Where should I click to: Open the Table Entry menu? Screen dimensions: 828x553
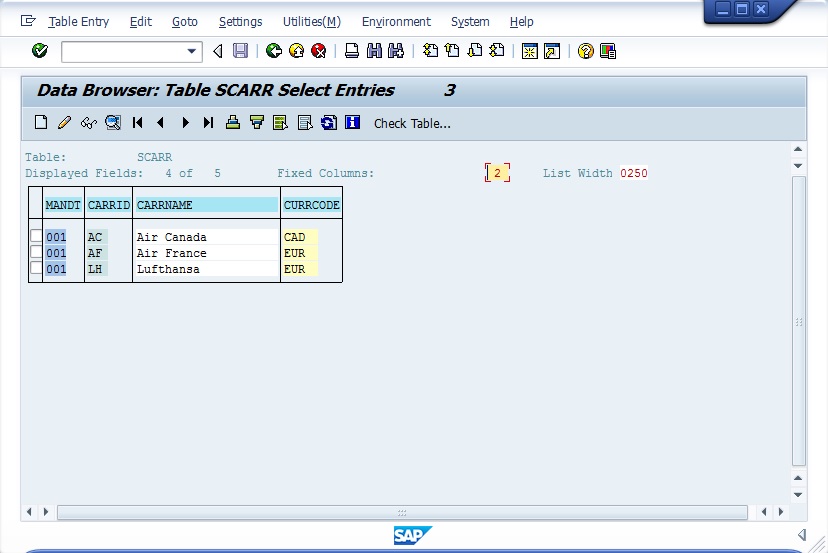pyautogui.click(x=79, y=21)
